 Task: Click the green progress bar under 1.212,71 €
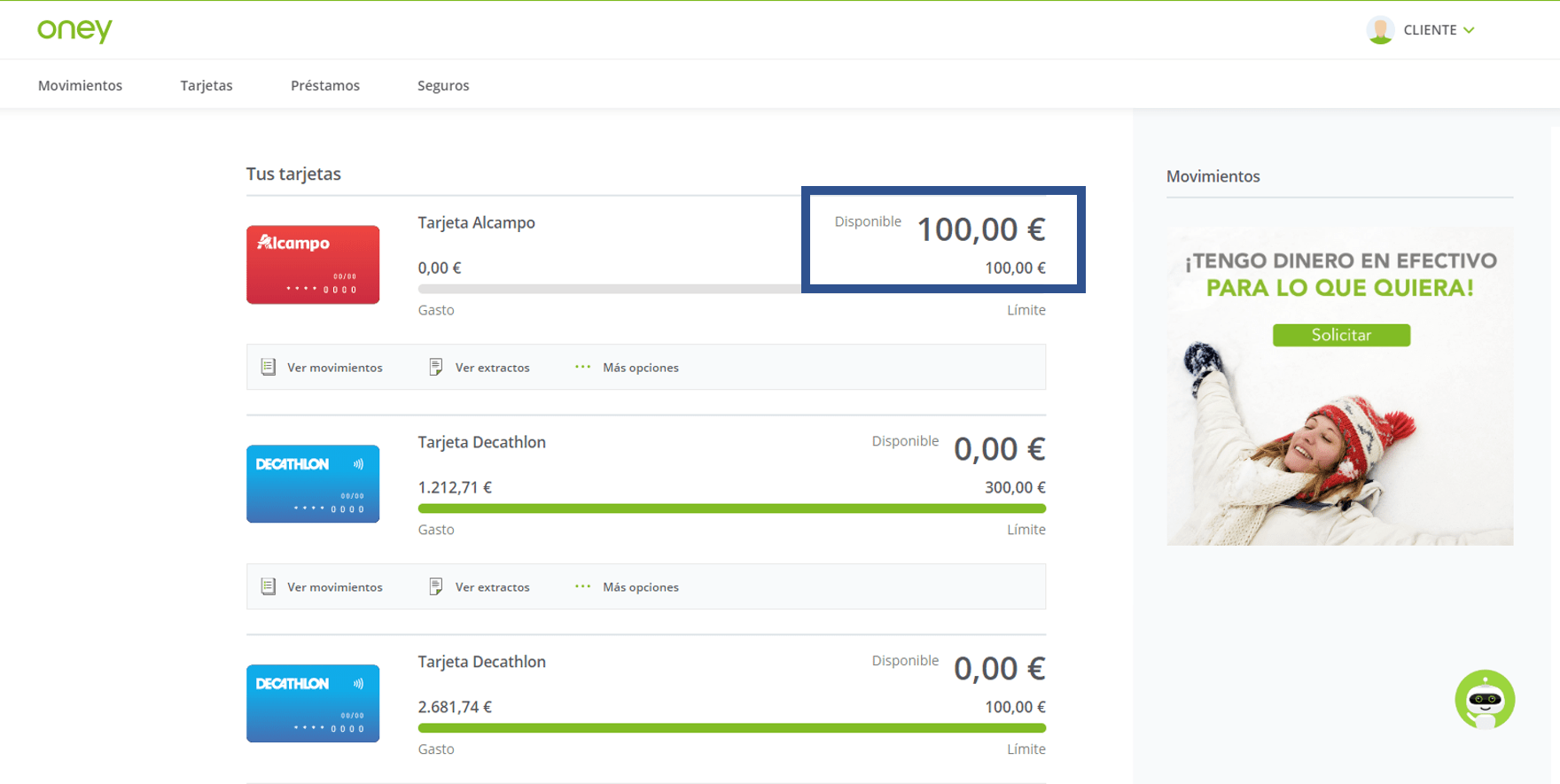(732, 508)
